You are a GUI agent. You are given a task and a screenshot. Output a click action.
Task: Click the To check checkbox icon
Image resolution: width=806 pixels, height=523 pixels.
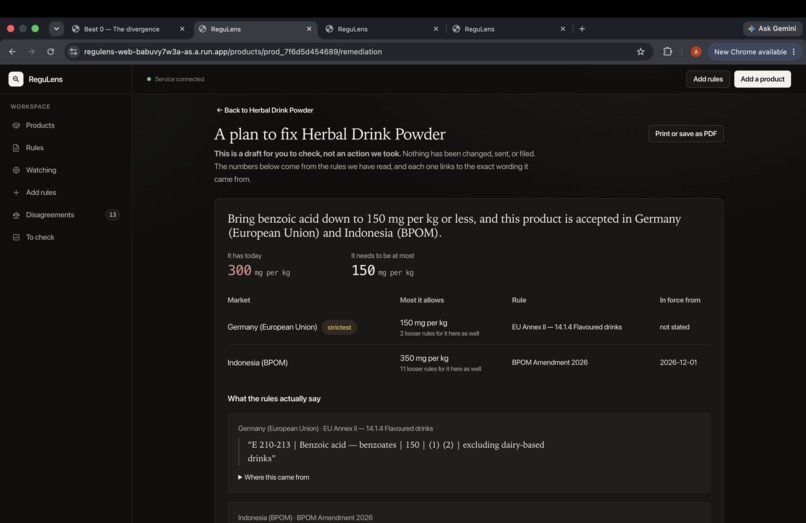click(16, 237)
